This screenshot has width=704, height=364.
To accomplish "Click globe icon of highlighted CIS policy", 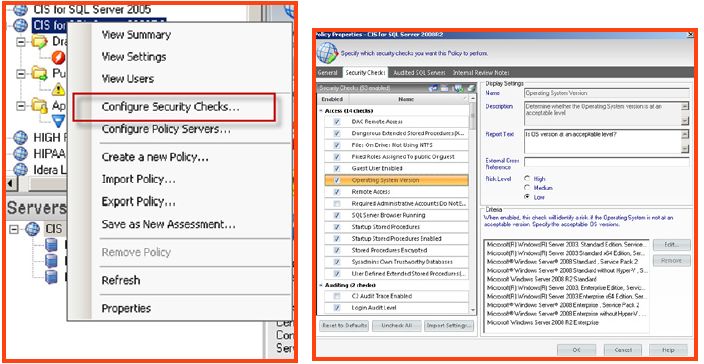I will coord(21,25).
